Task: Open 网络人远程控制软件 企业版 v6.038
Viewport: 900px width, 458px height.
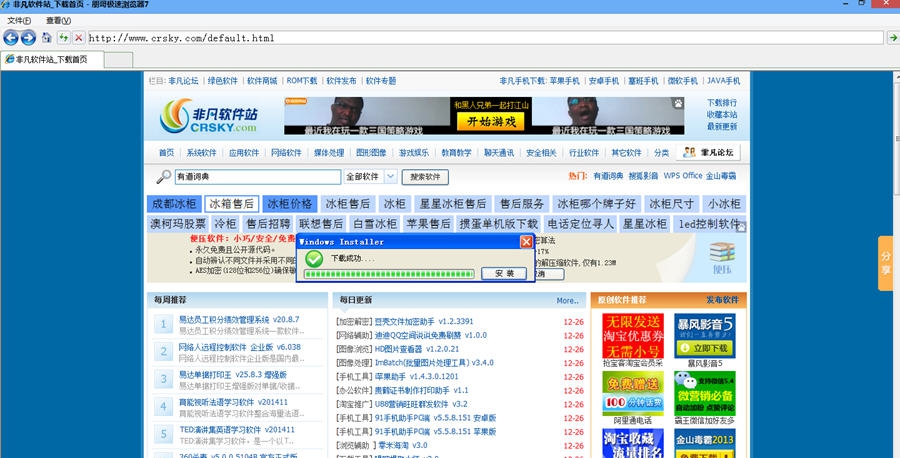Action: point(239,347)
